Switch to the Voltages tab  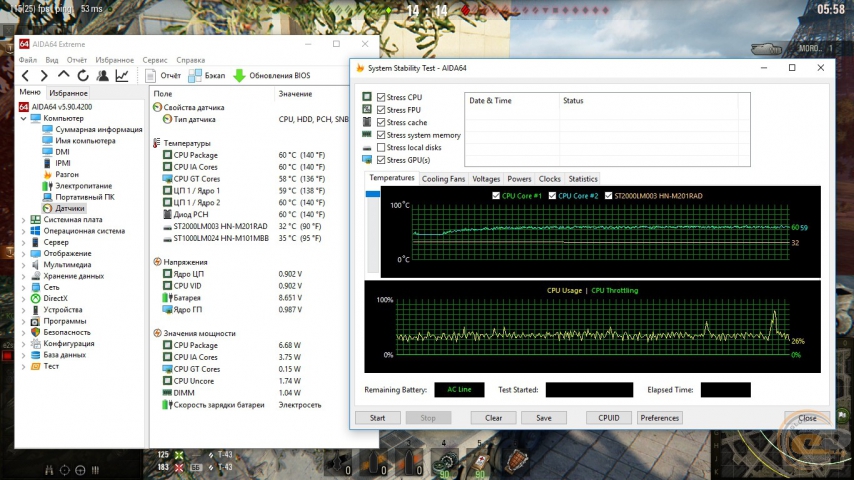pyautogui.click(x=486, y=179)
